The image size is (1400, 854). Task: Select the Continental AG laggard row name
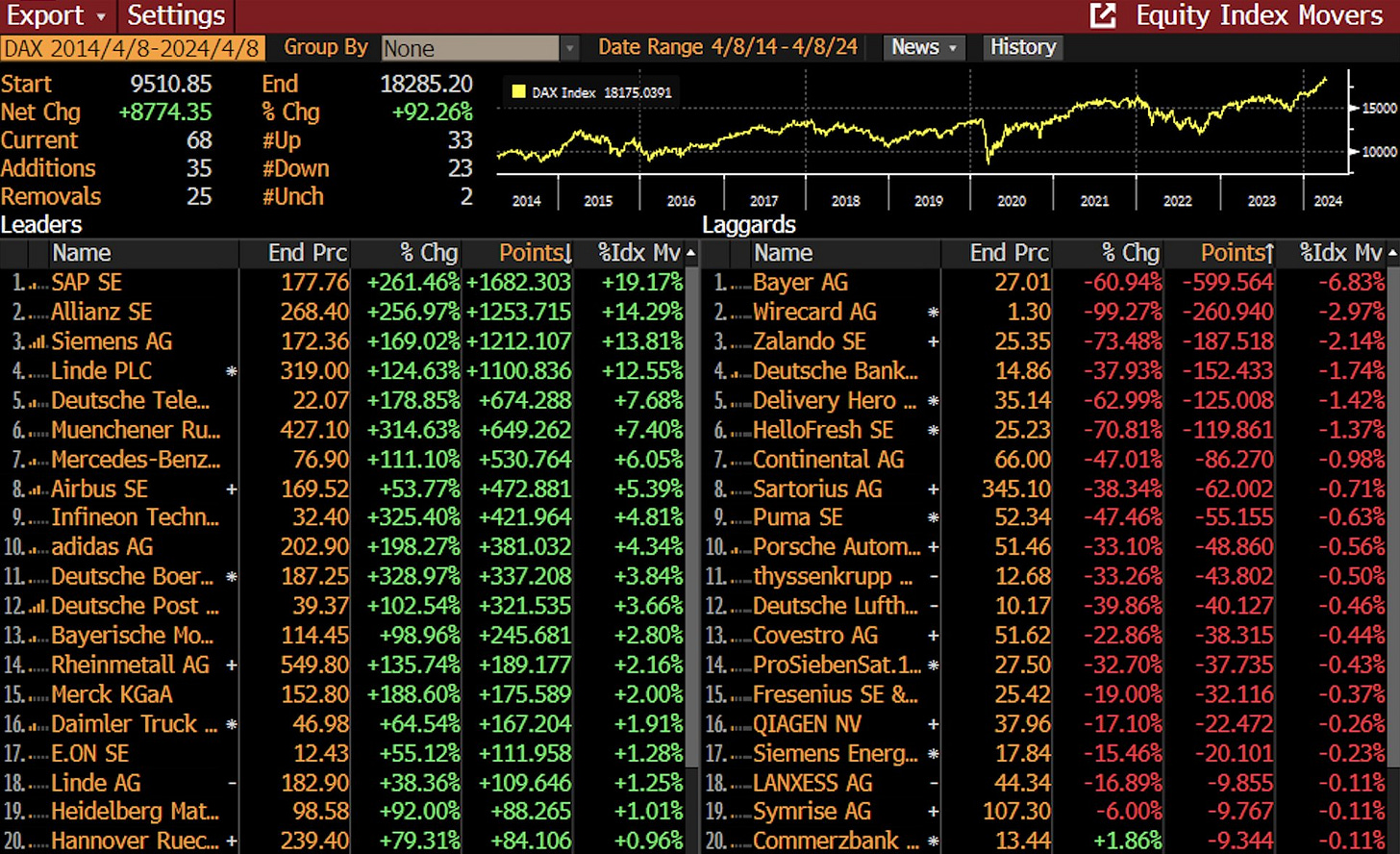[828, 460]
